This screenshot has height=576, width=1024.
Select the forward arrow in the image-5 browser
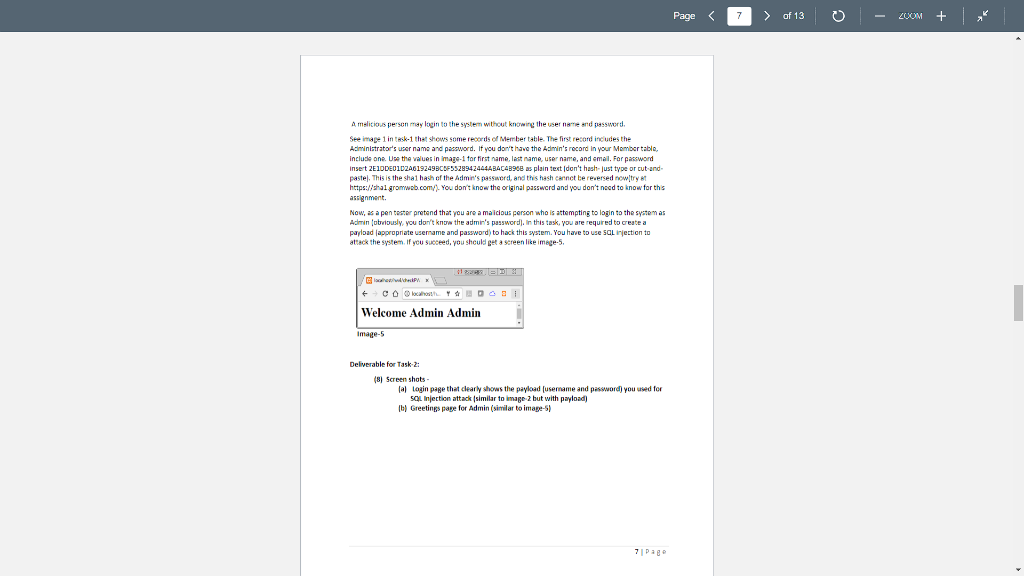coord(375,293)
